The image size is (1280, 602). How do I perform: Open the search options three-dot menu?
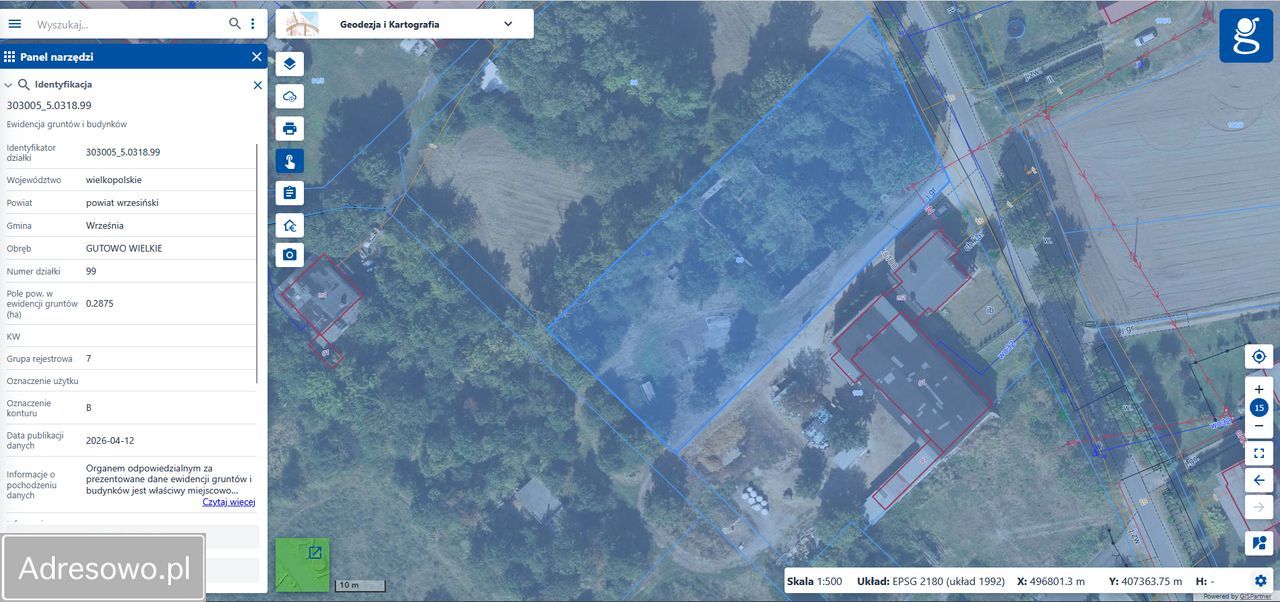click(253, 23)
